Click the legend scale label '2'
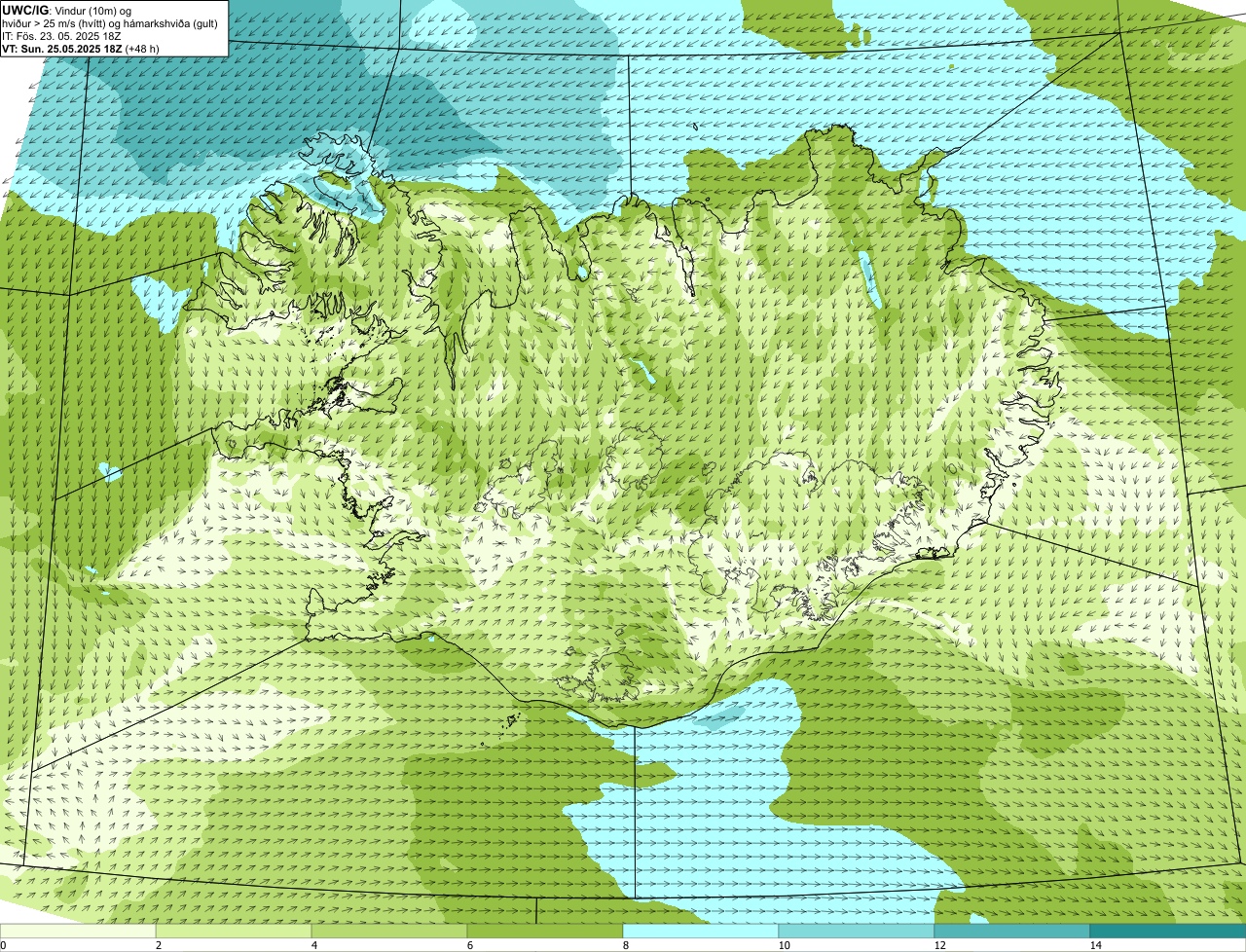 (x=157, y=945)
